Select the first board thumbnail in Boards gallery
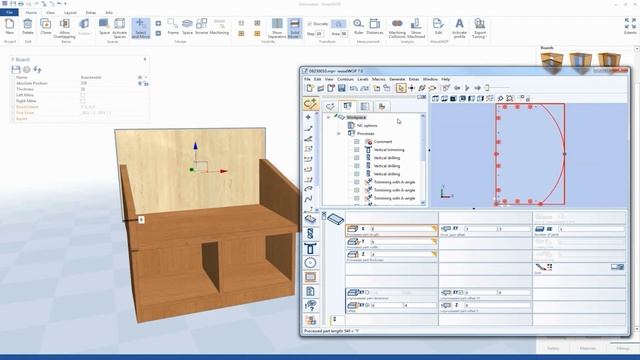This screenshot has height=360, width=640. click(552, 62)
